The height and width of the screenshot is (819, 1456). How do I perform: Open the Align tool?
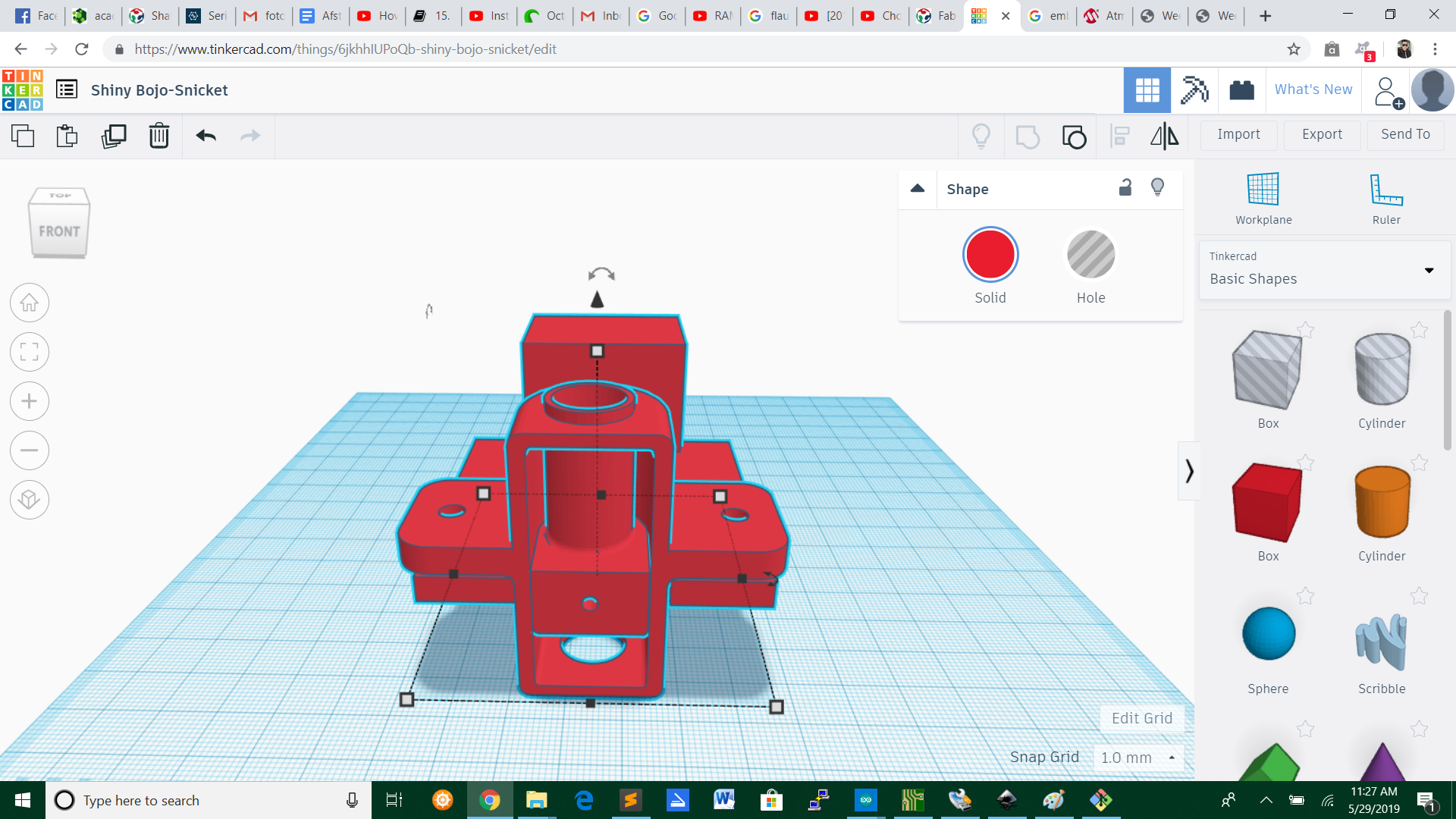click(1120, 136)
